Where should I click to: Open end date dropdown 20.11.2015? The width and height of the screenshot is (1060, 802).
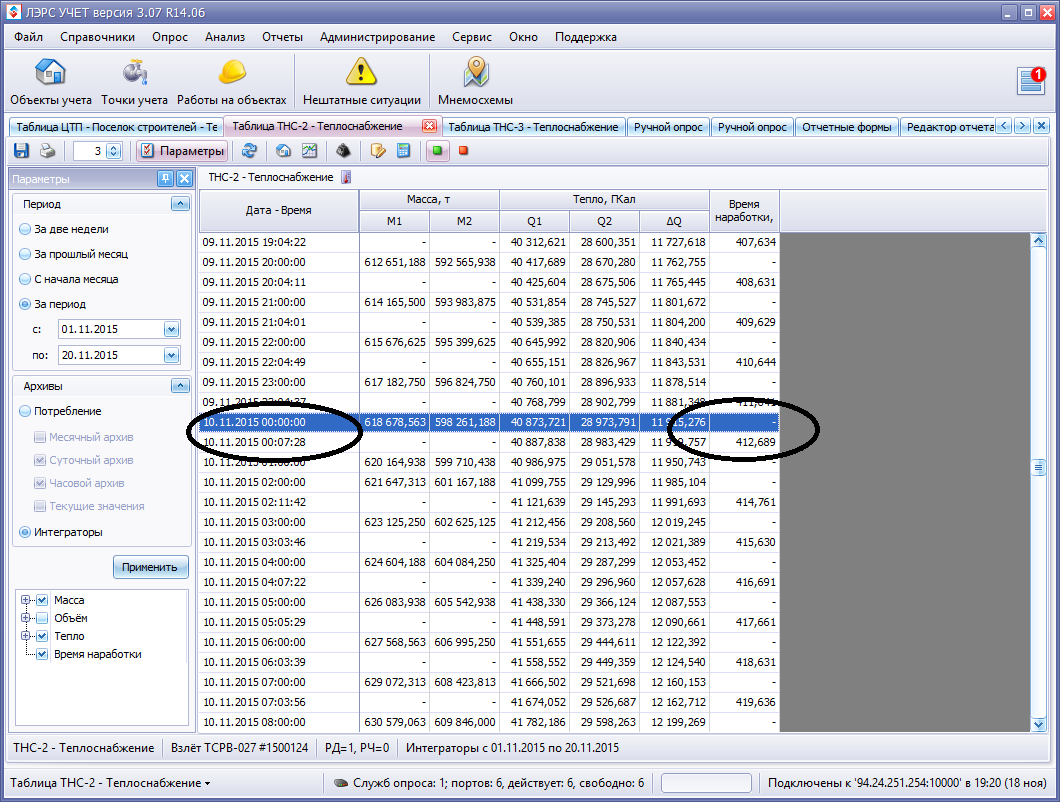[x=172, y=355]
